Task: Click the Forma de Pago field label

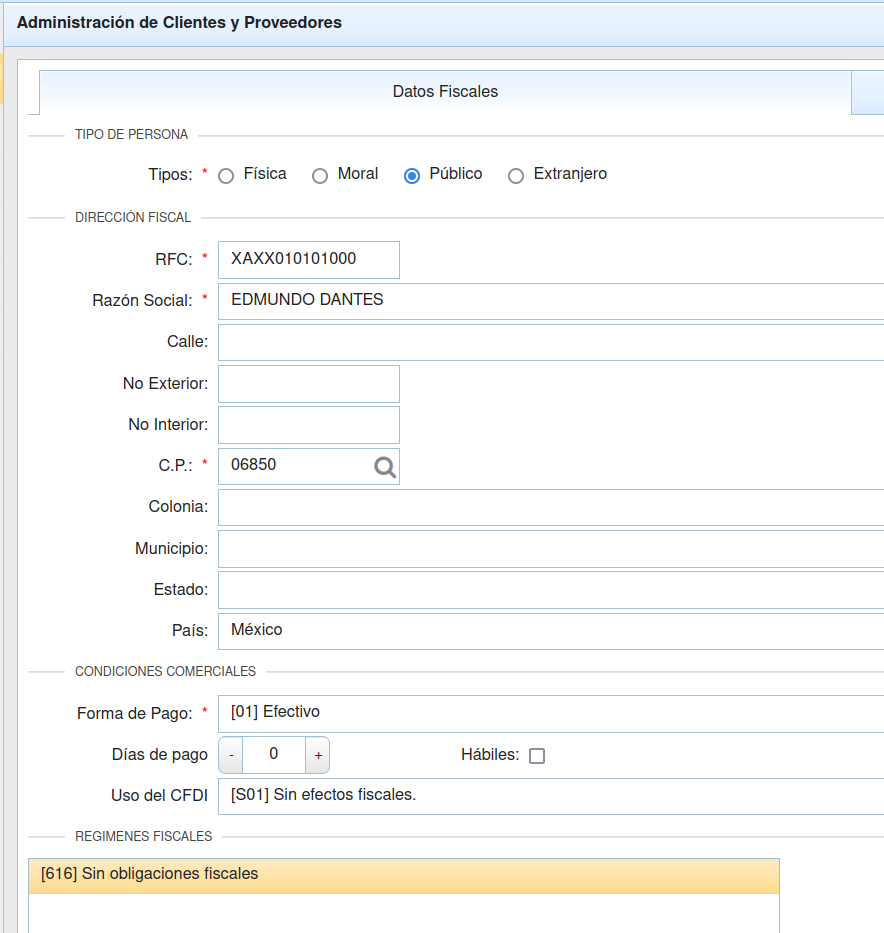Action: click(x=134, y=713)
